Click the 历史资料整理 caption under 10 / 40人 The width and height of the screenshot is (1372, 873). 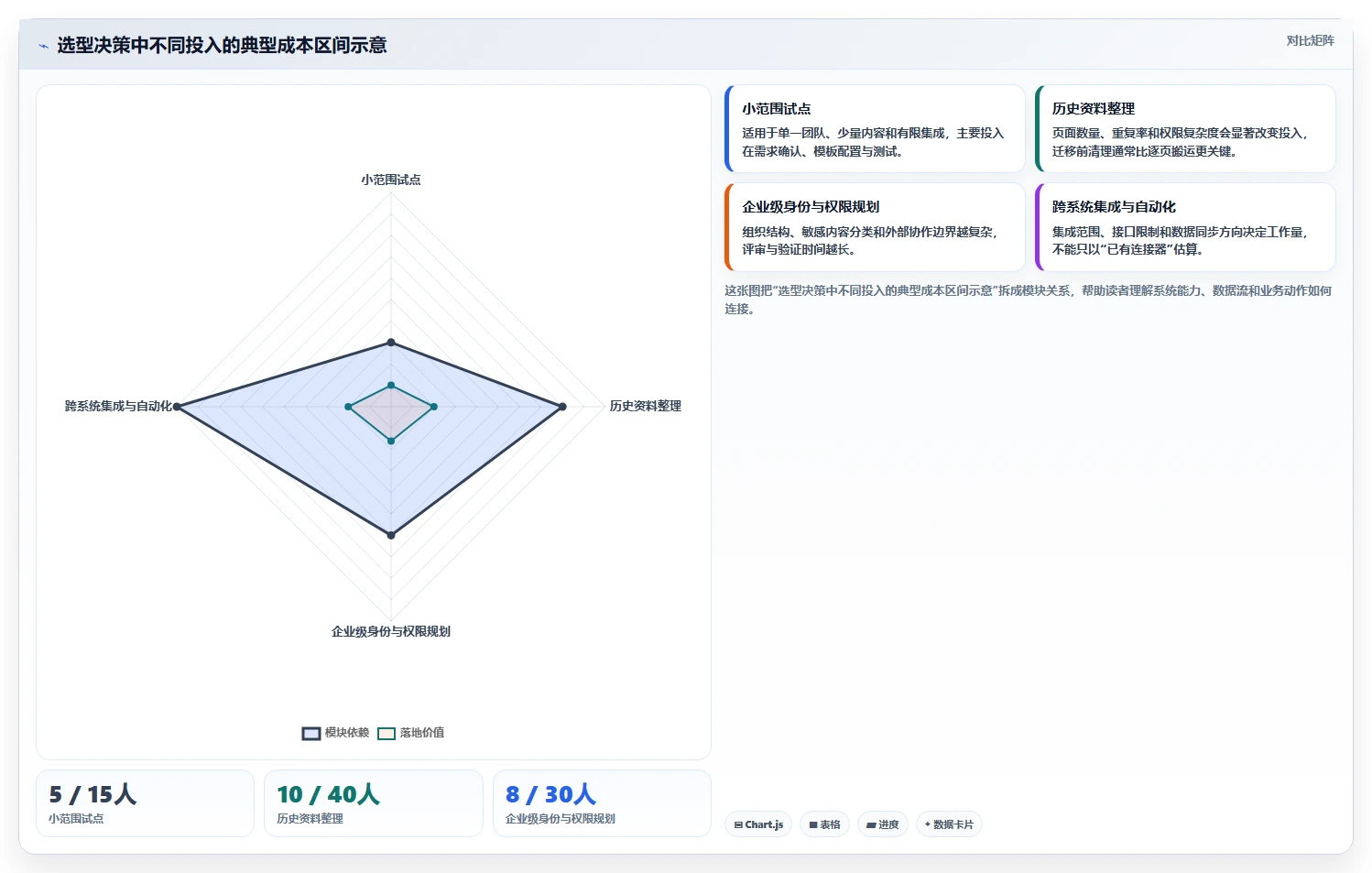[310, 819]
